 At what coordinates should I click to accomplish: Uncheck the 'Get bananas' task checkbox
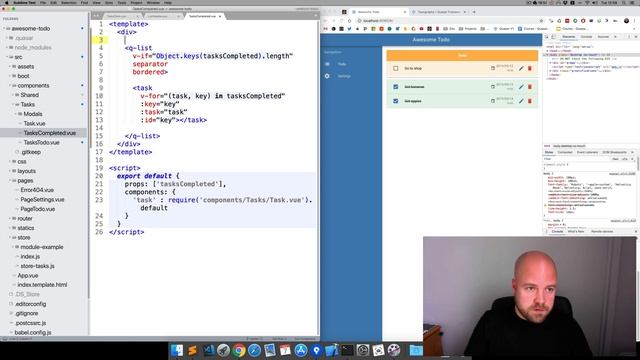[396, 87]
